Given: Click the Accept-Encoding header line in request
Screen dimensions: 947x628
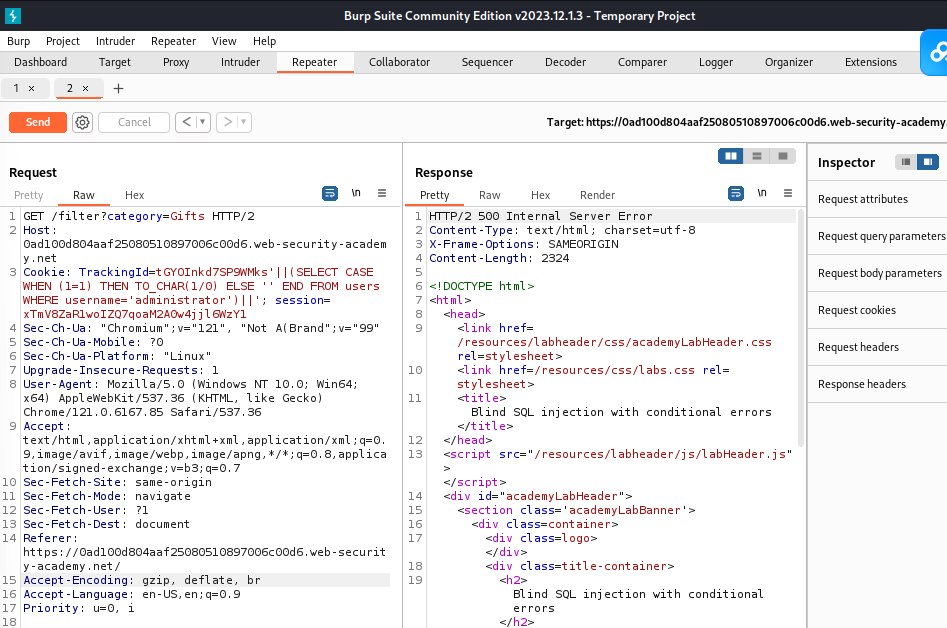Looking at the screenshot, I should point(205,580).
